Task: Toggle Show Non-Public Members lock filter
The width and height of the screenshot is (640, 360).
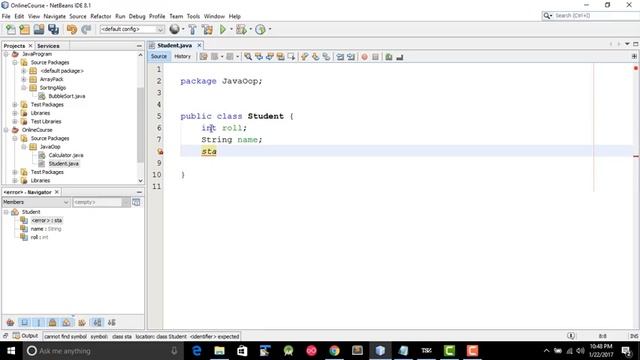Action: point(53,323)
